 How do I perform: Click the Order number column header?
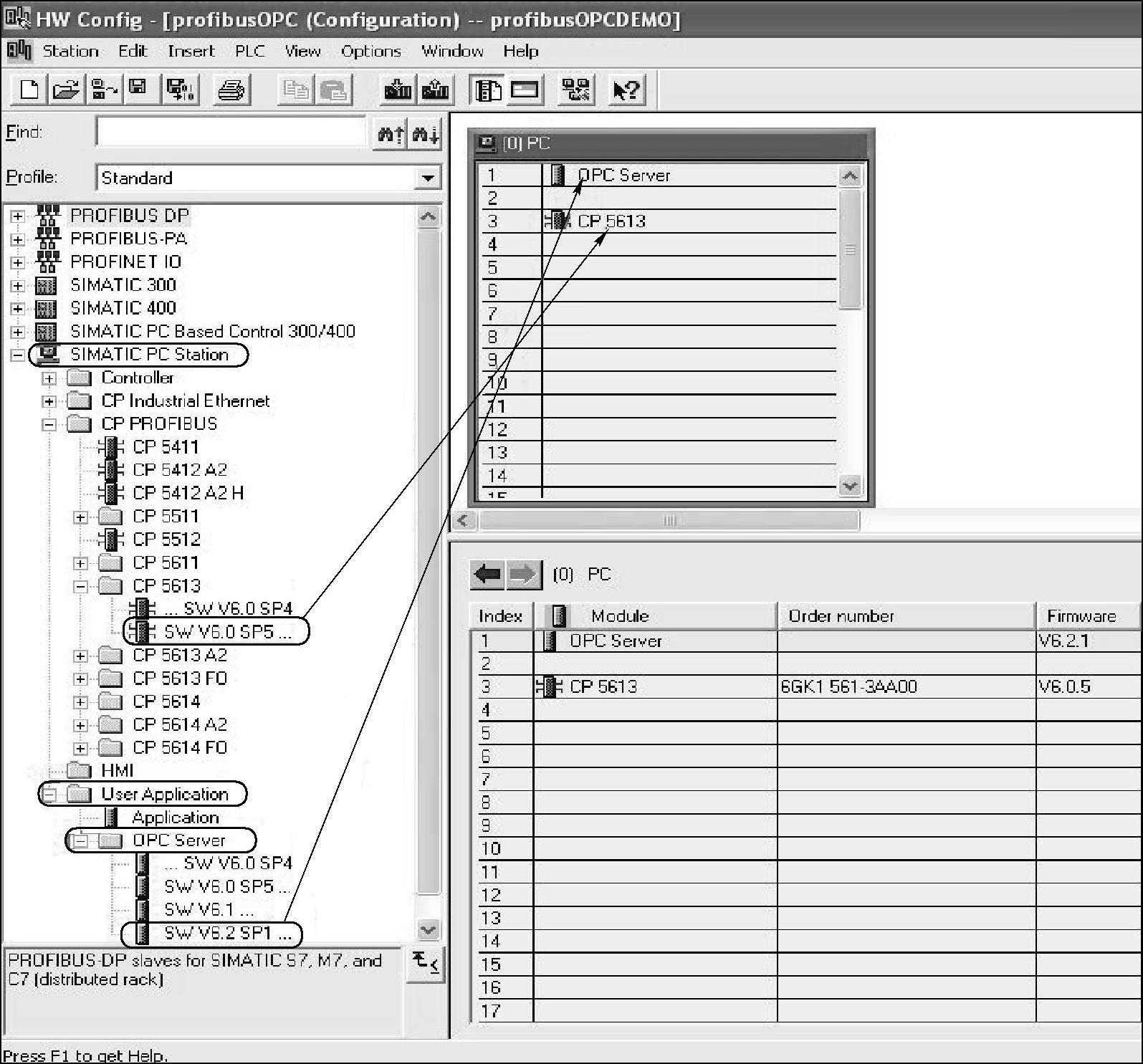[907, 616]
